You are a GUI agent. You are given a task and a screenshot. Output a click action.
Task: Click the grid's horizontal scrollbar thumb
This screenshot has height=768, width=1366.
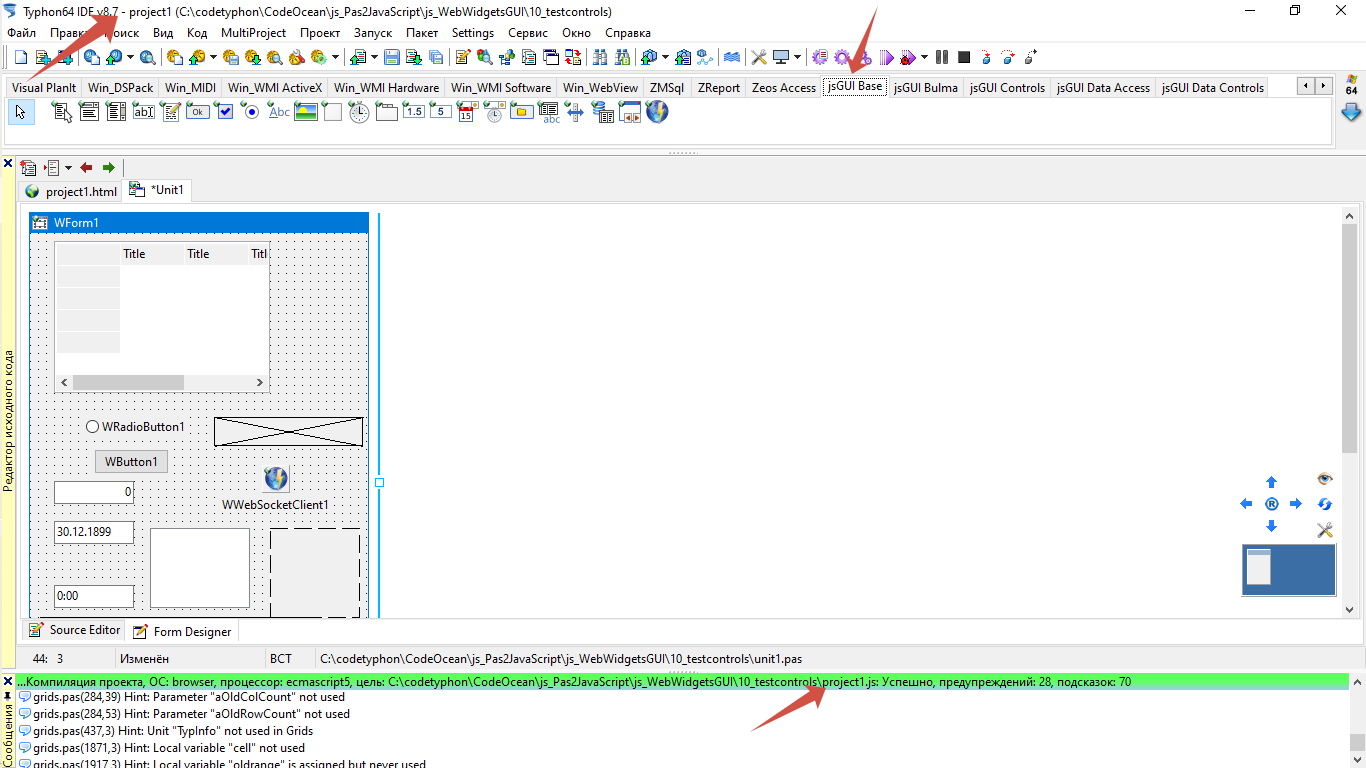[x=128, y=382]
